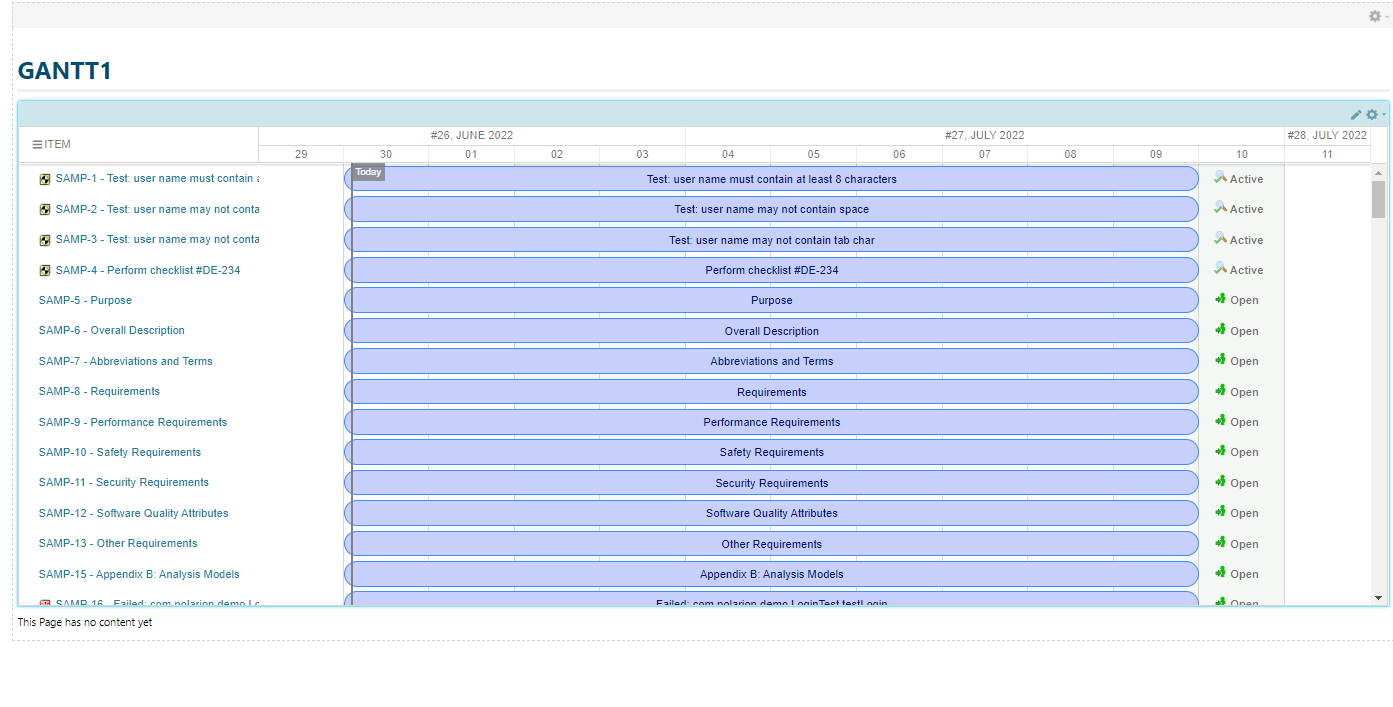The image size is (1393, 707).
Task: Select the Software Quality Attributes Gantt bar
Action: (x=771, y=513)
